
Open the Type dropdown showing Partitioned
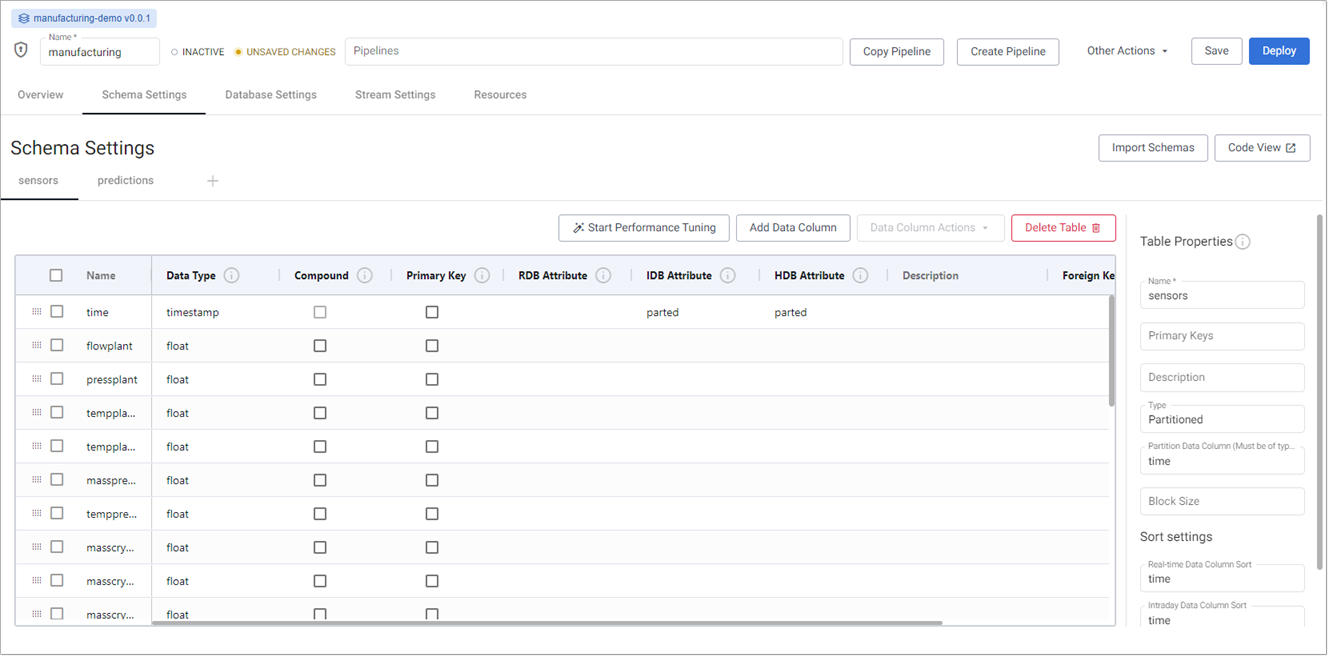coord(1222,418)
